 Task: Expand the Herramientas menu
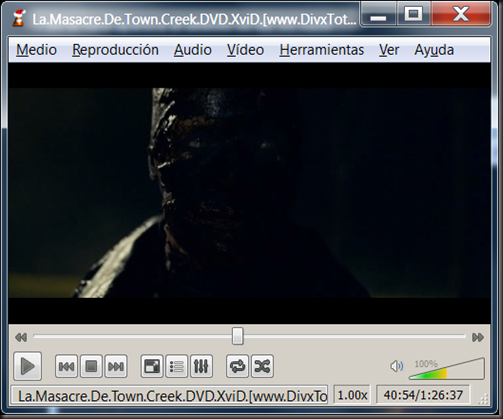pos(322,50)
